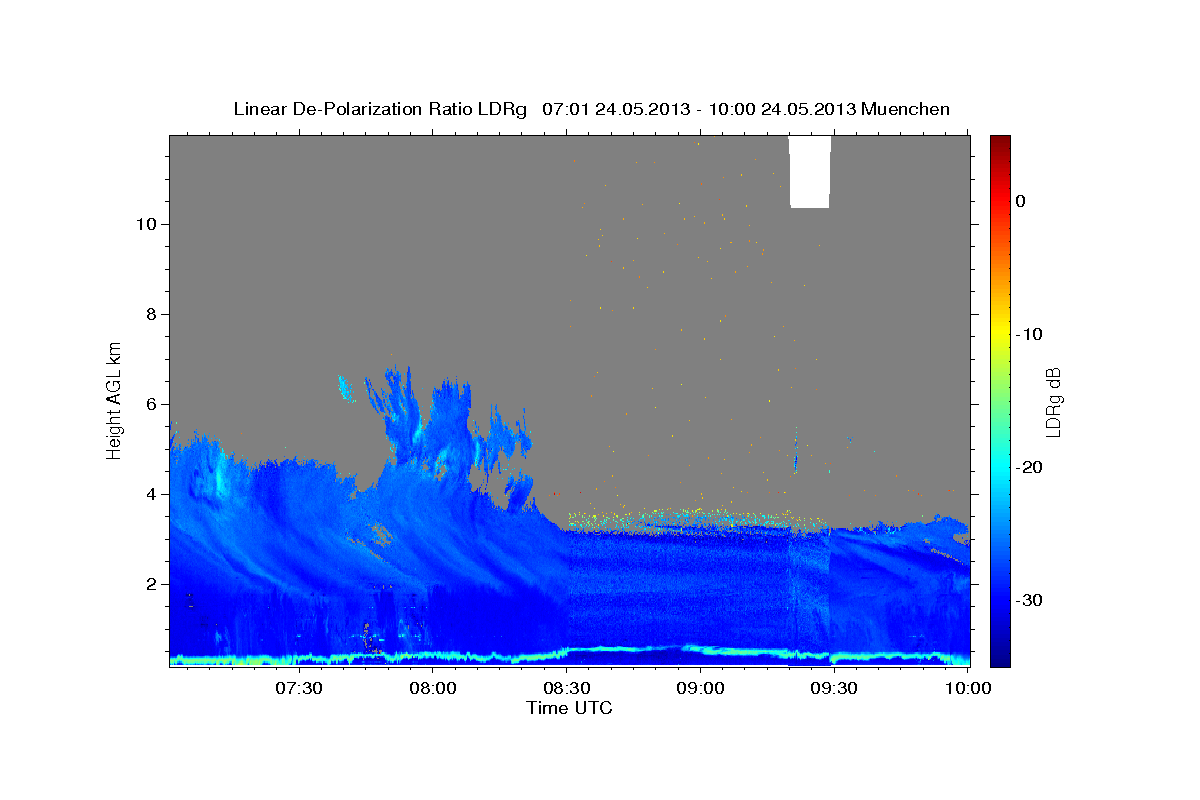Click the colorbar value -30
Image resolution: width=1200 pixels, height=800 pixels.
click(1029, 600)
